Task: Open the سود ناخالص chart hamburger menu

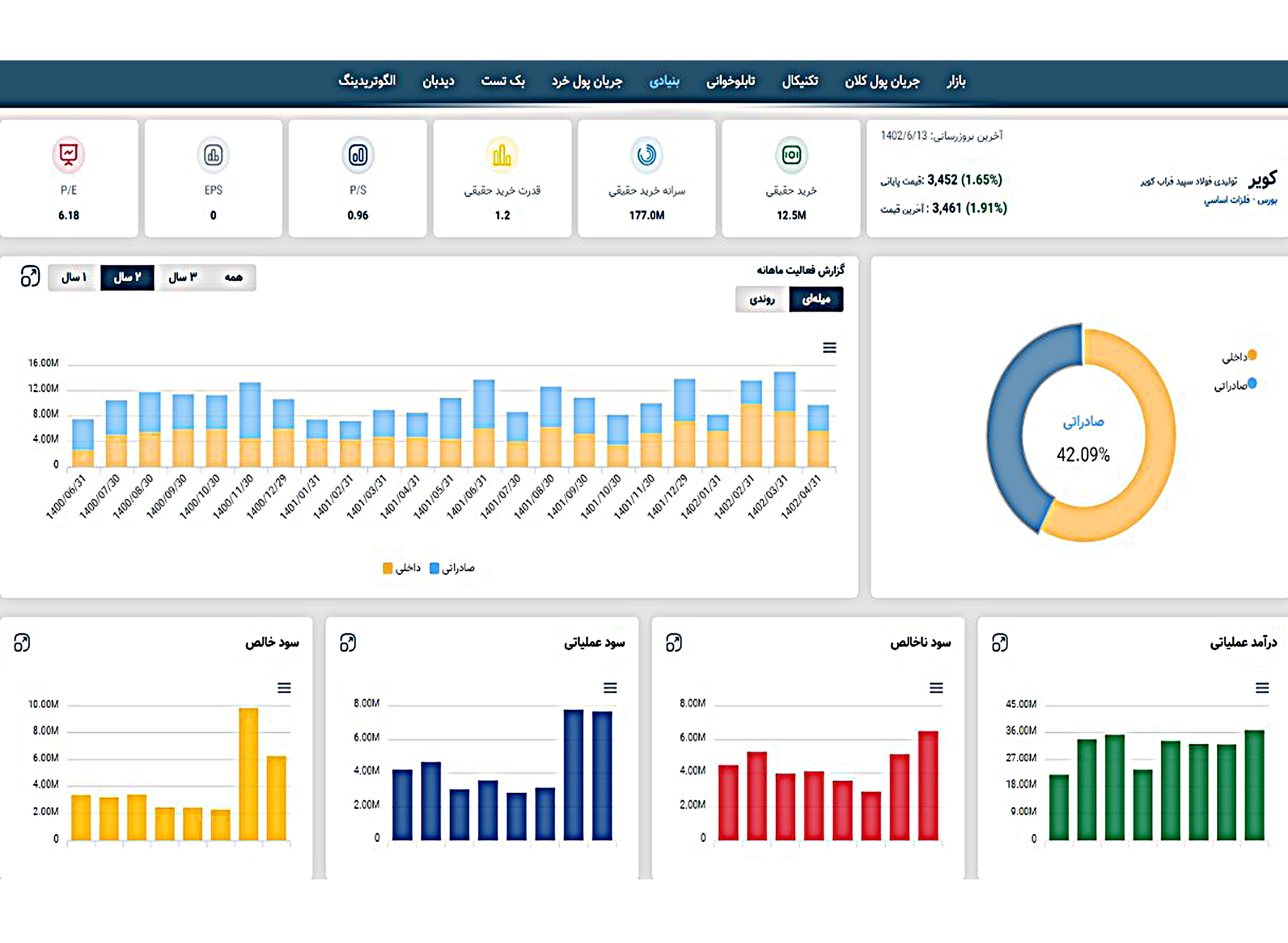Action: point(936,688)
